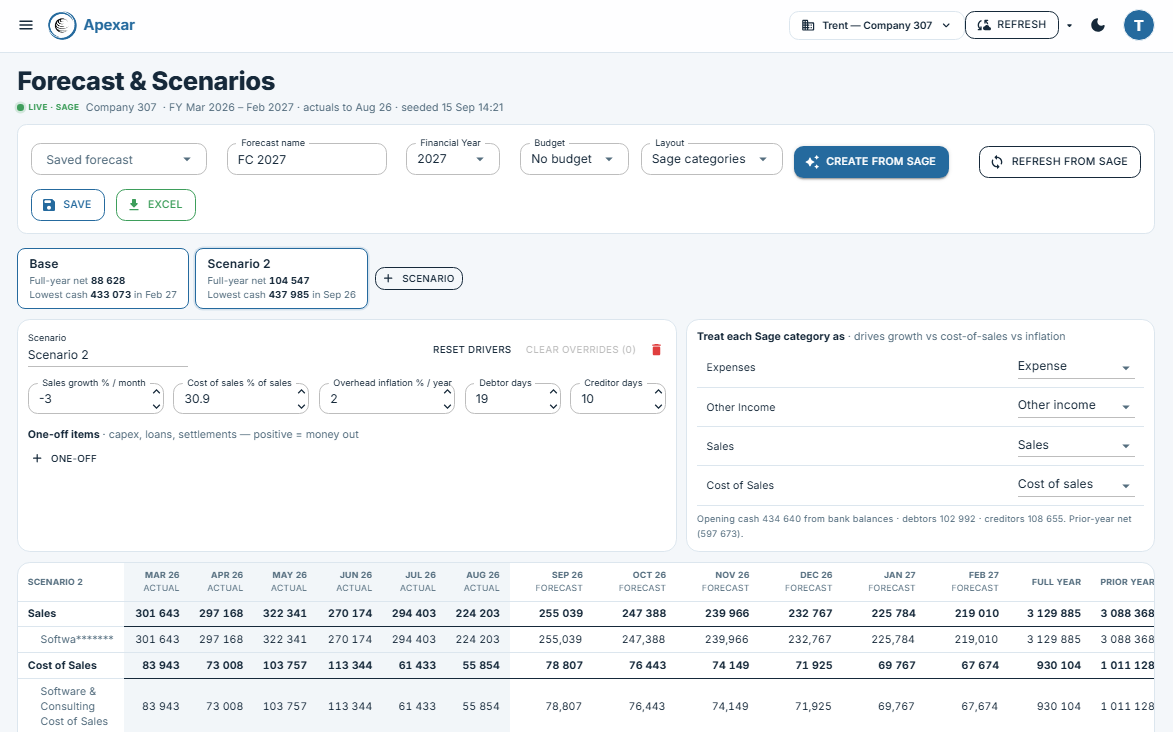The height and width of the screenshot is (732, 1173).
Task: Delete scenario with red trash icon
Action: (656, 350)
